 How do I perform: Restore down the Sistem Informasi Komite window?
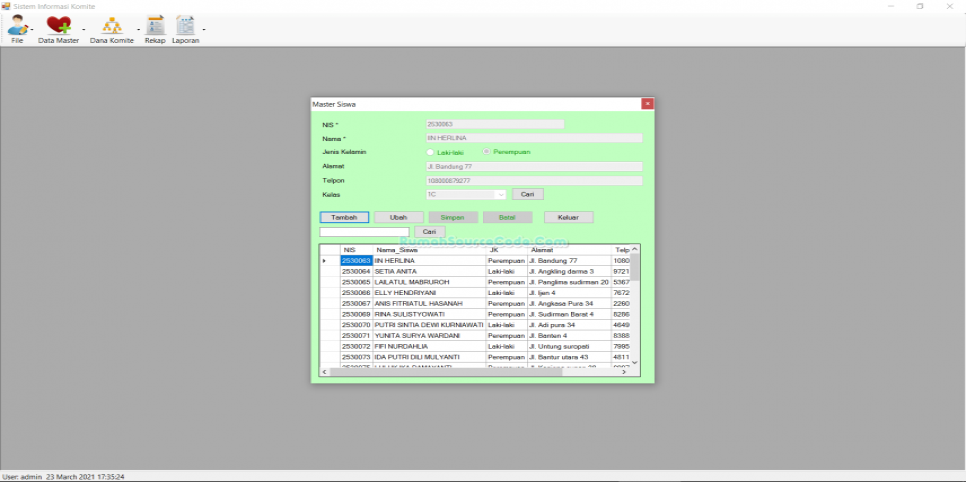(x=920, y=6)
